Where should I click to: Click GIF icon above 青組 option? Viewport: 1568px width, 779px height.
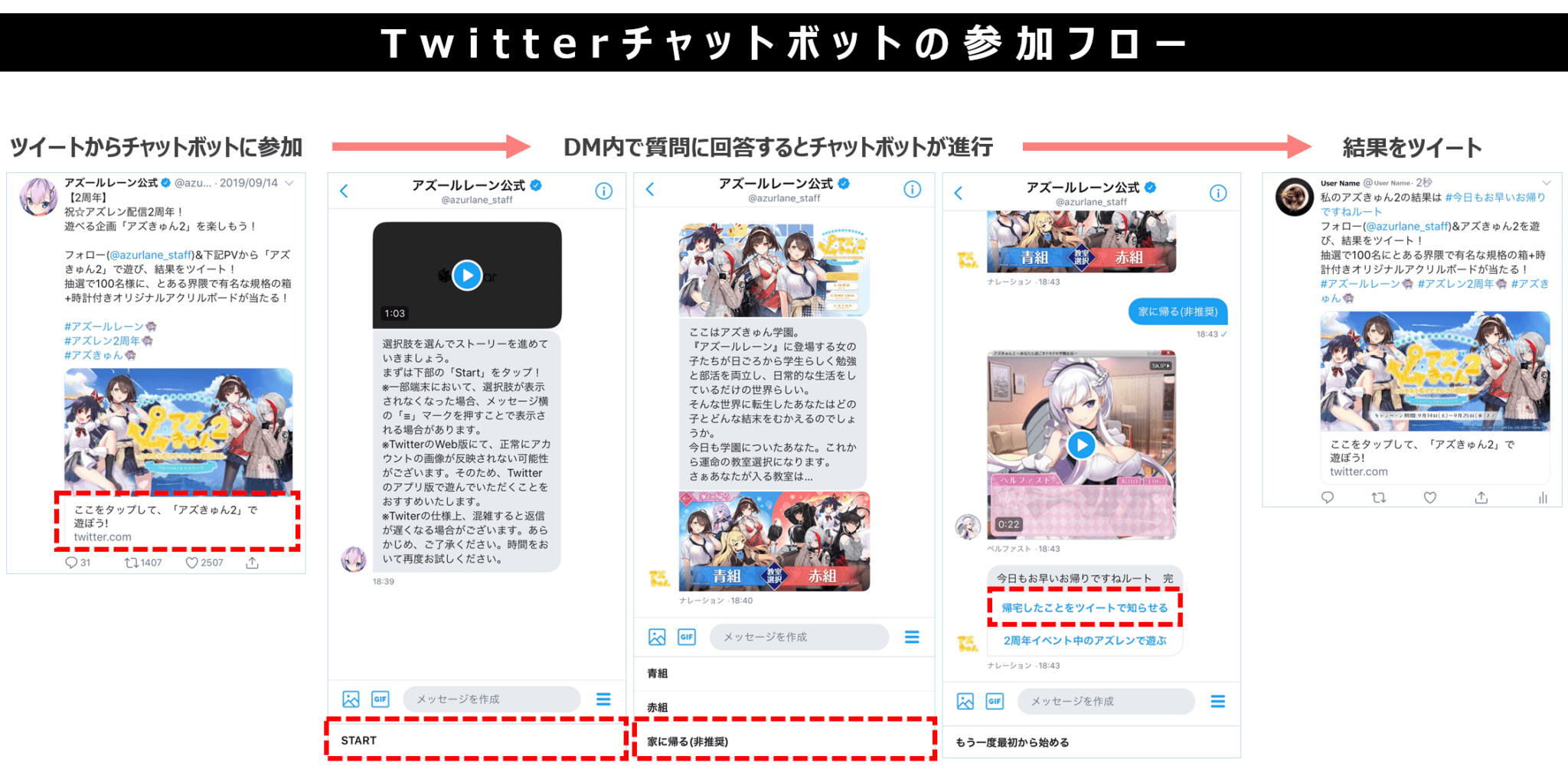click(687, 637)
